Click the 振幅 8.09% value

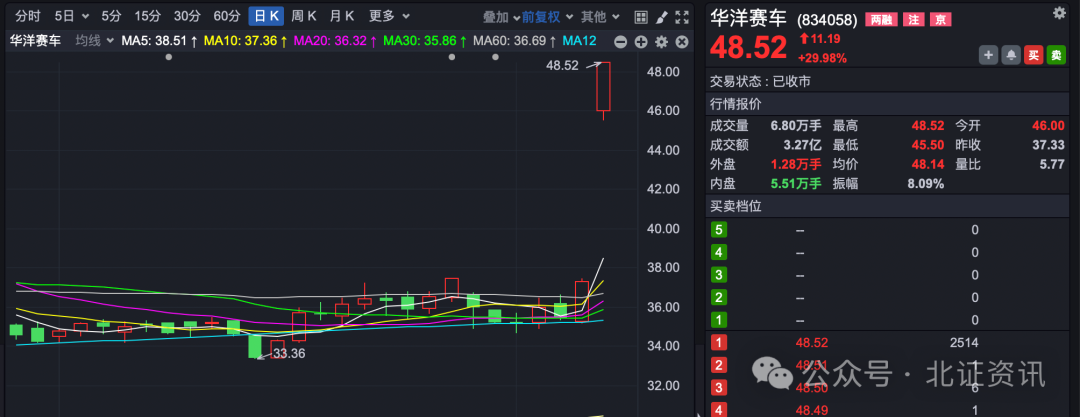click(925, 184)
